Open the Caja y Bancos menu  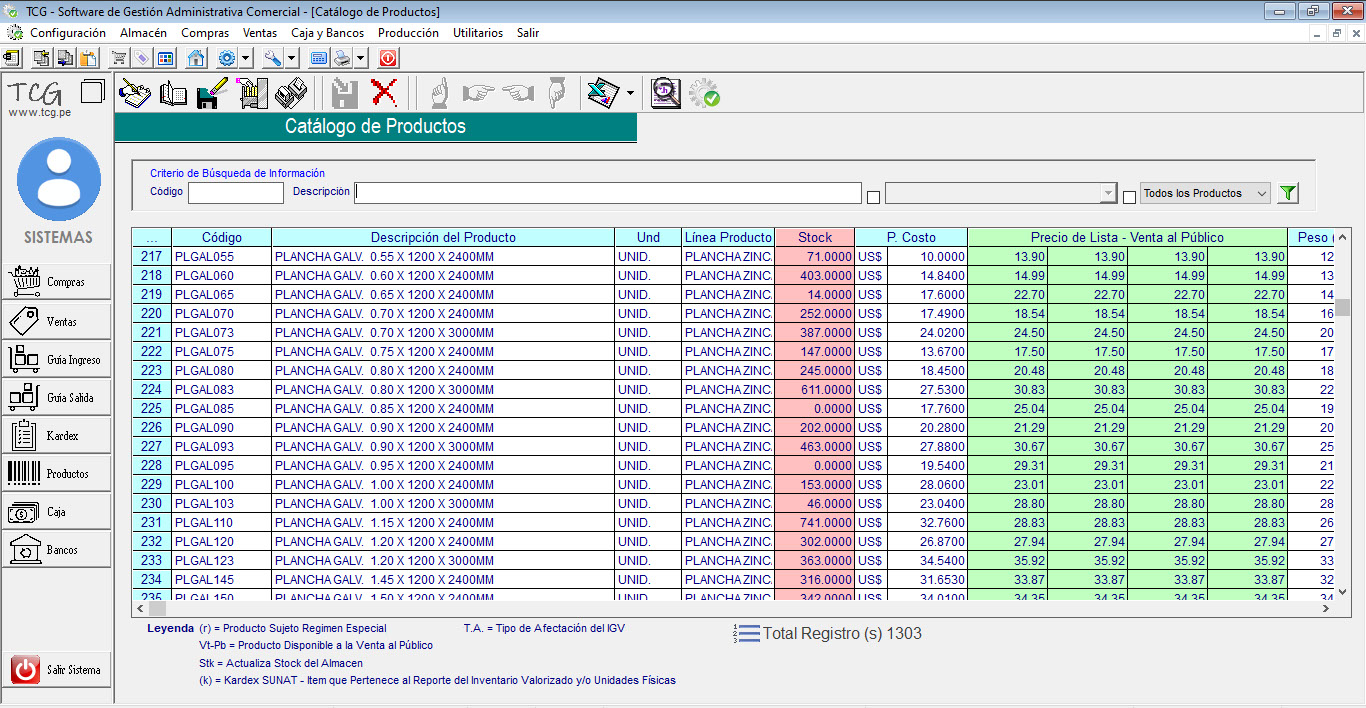[327, 33]
